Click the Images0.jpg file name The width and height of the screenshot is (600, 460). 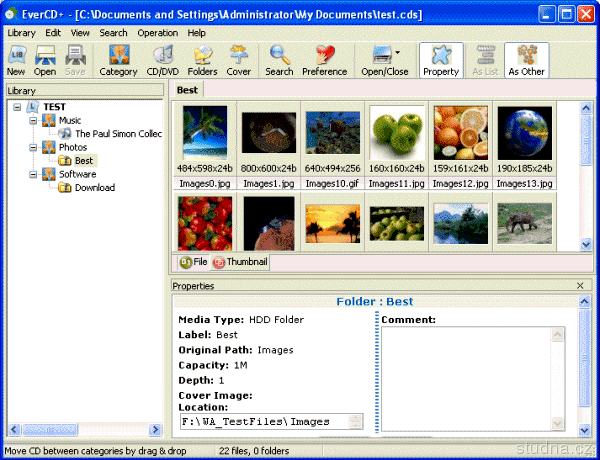click(205, 184)
